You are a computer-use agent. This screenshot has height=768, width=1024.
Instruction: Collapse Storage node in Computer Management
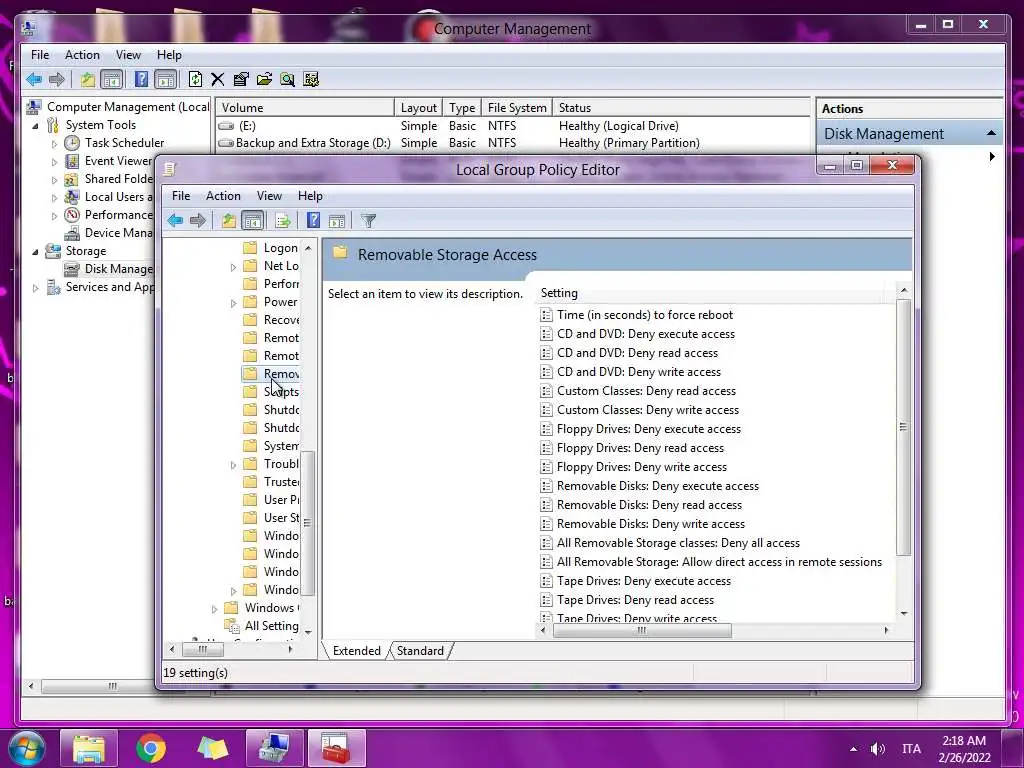(35, 251)
